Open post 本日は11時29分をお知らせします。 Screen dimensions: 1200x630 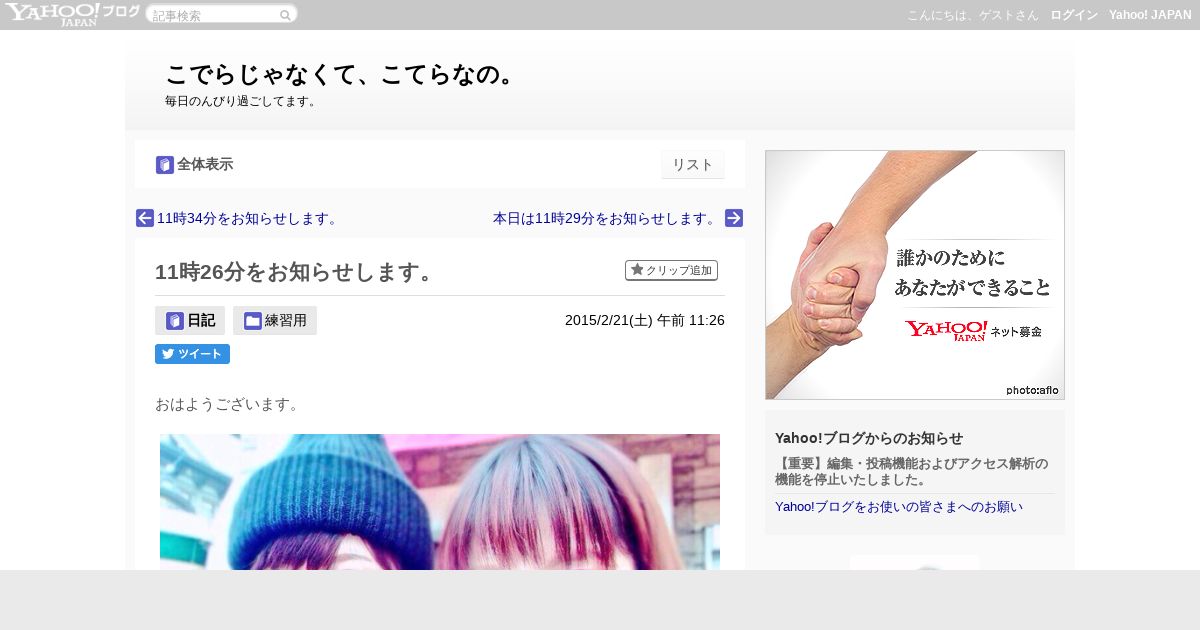605,218
